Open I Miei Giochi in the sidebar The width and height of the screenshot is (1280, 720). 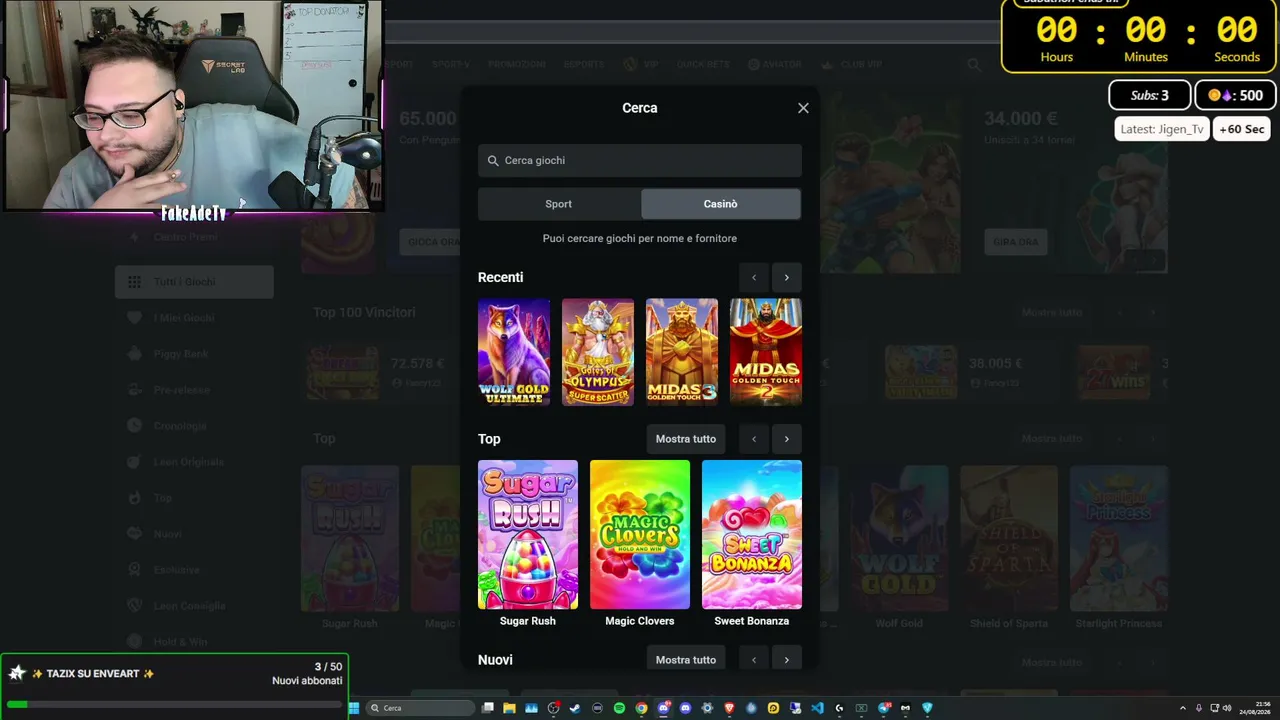click(x=194, y=318)
